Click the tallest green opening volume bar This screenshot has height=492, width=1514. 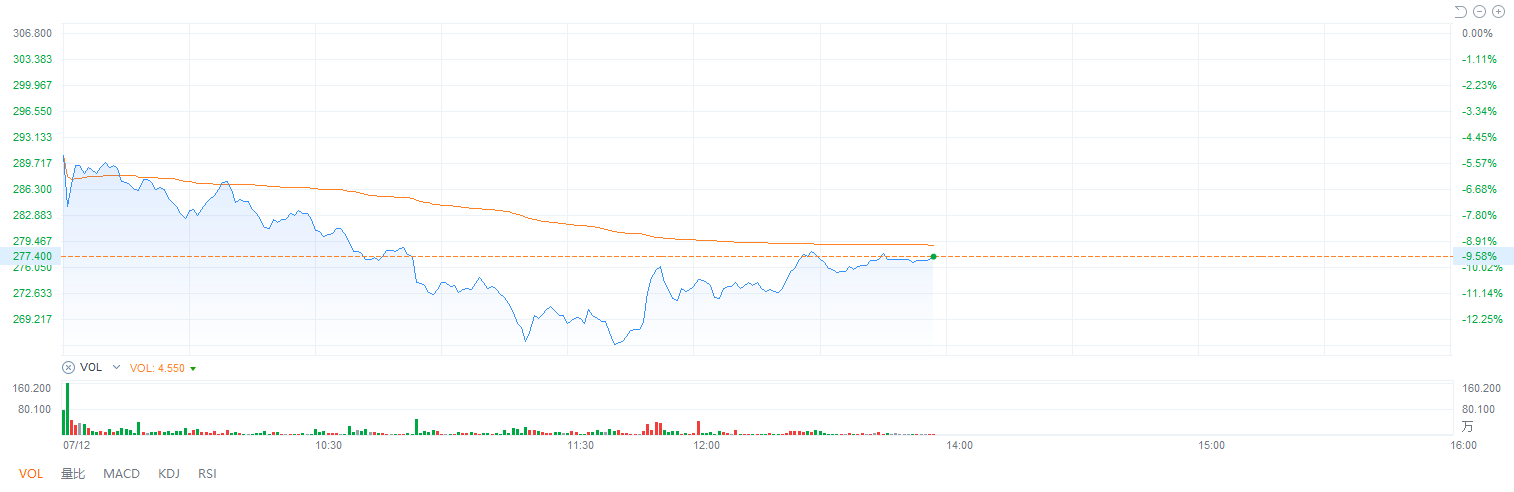pyautogui.click(x=68, y=408)
